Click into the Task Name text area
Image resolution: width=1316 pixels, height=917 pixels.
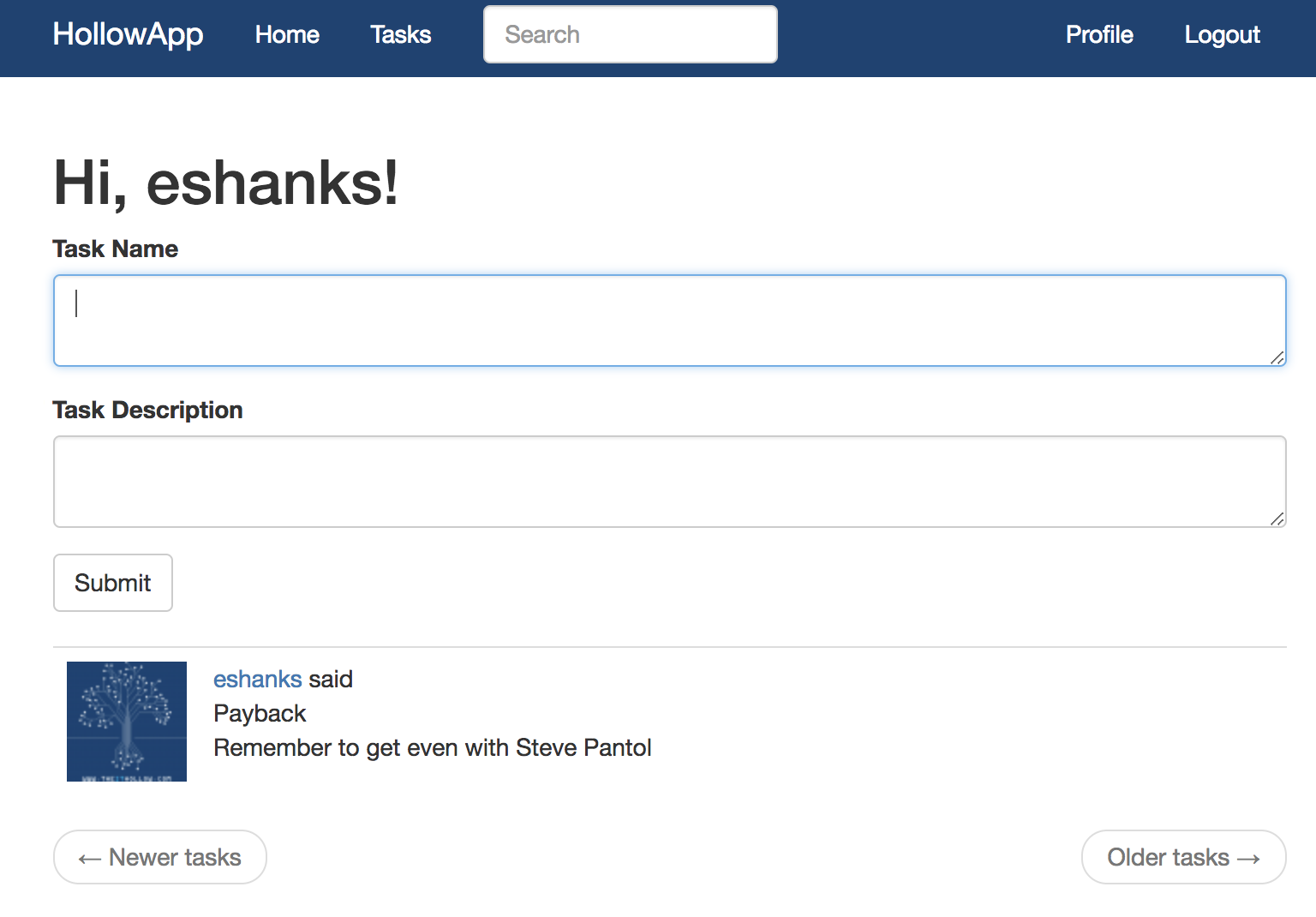[x=668, y=321]
